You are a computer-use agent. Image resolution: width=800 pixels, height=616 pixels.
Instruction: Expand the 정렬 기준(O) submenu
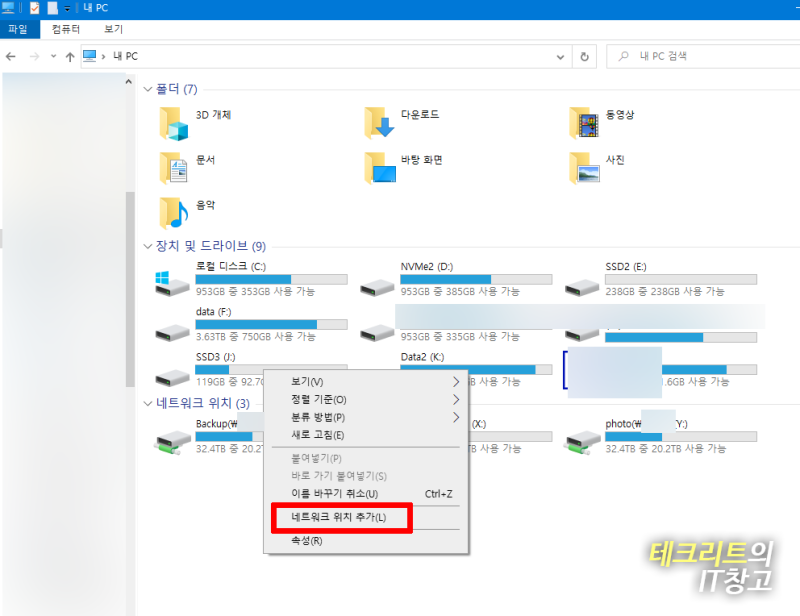(366, 400)
